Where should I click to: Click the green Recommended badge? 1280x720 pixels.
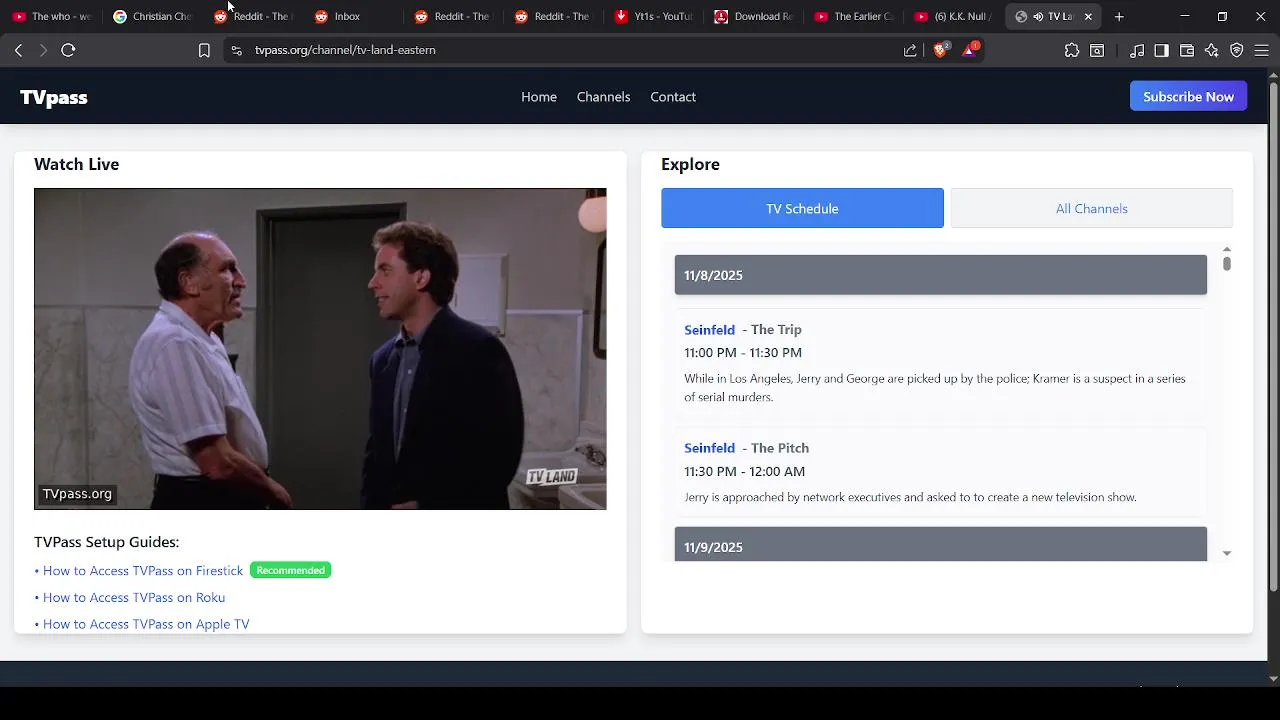pos(290,570)
